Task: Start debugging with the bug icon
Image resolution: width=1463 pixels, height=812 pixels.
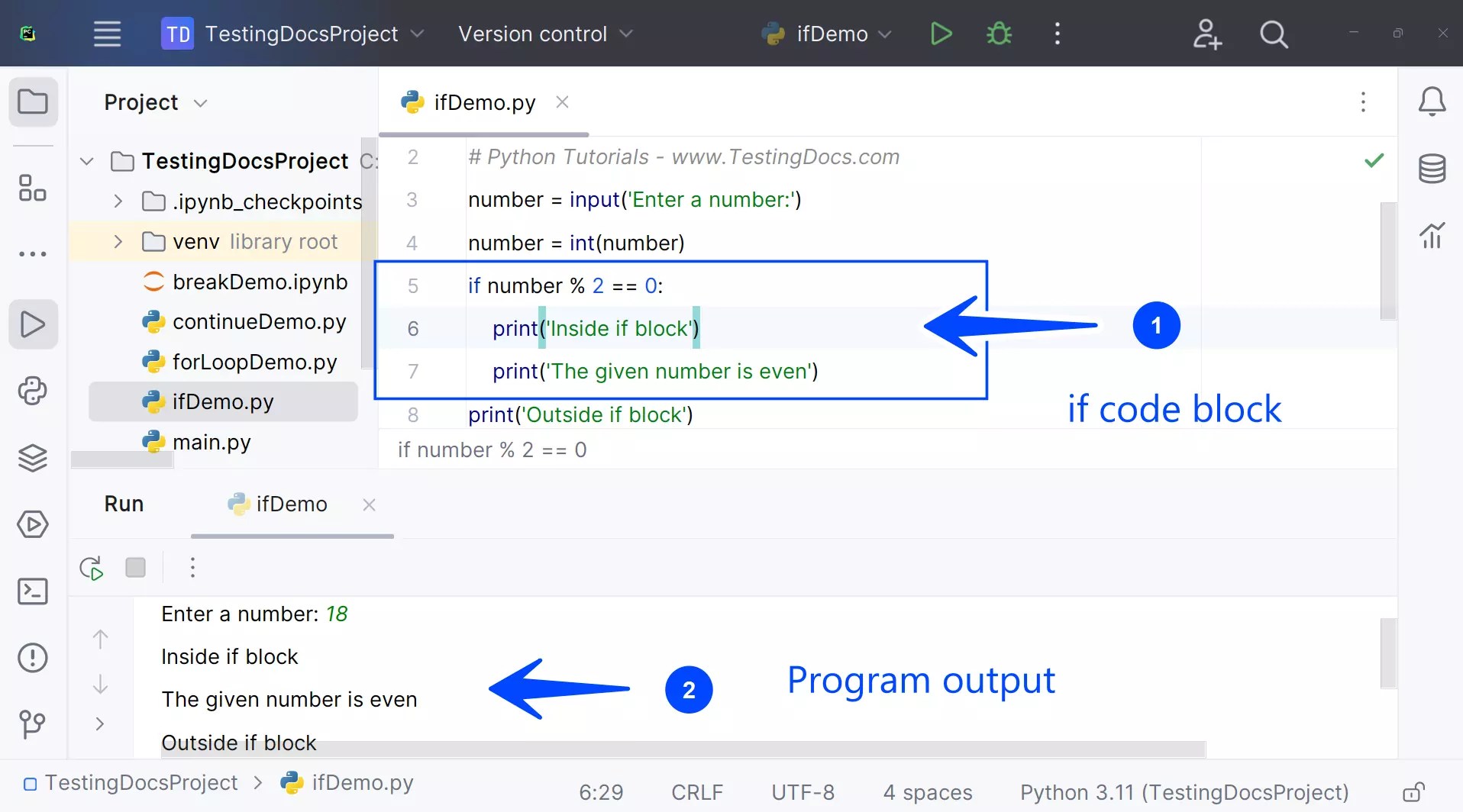Action: [999, 34]
